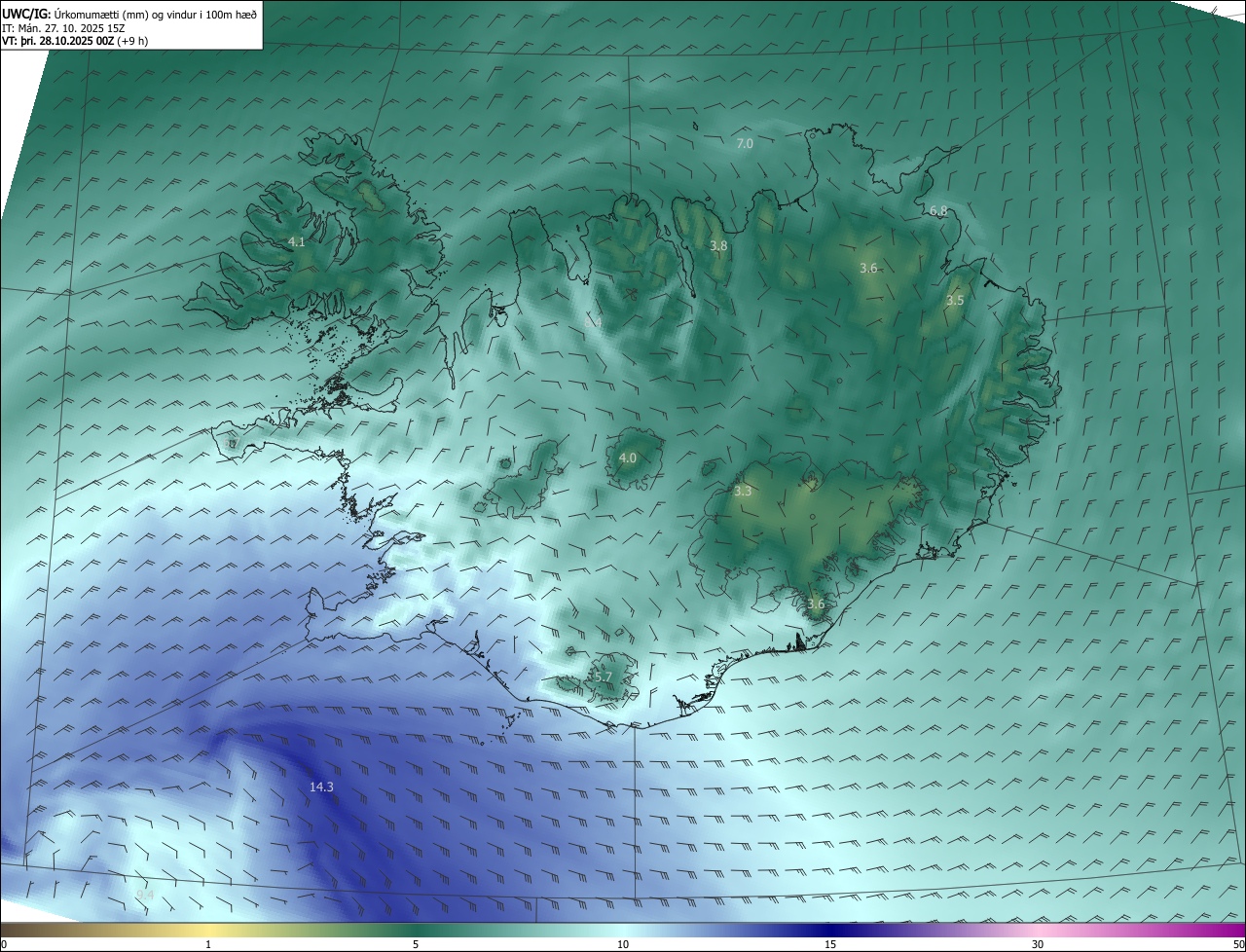Click the colorbar tick label 10
This screenshot has width=1246, height=952.
pyautogui.click(x=623, y=944)
